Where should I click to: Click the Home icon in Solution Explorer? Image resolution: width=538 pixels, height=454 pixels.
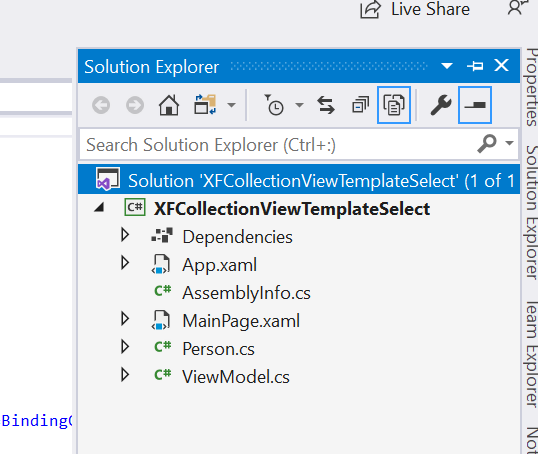point(169,105)
